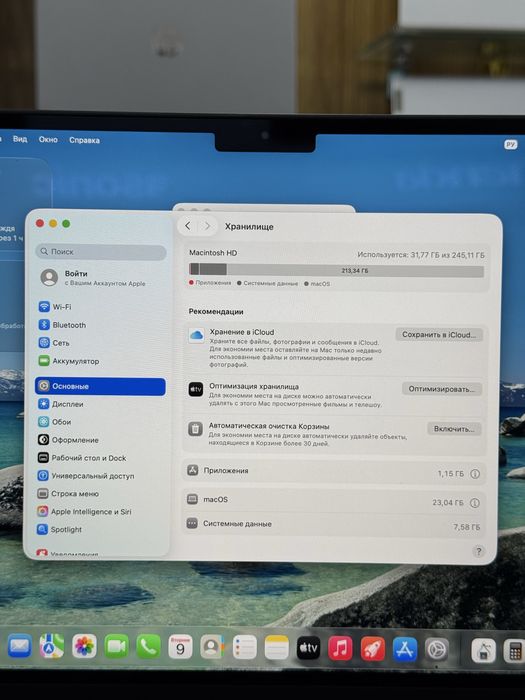The width and height of the screenshot is (525, 700).
Task: Open the Справка menu in menu bar
Action: (x=84, y=140)
